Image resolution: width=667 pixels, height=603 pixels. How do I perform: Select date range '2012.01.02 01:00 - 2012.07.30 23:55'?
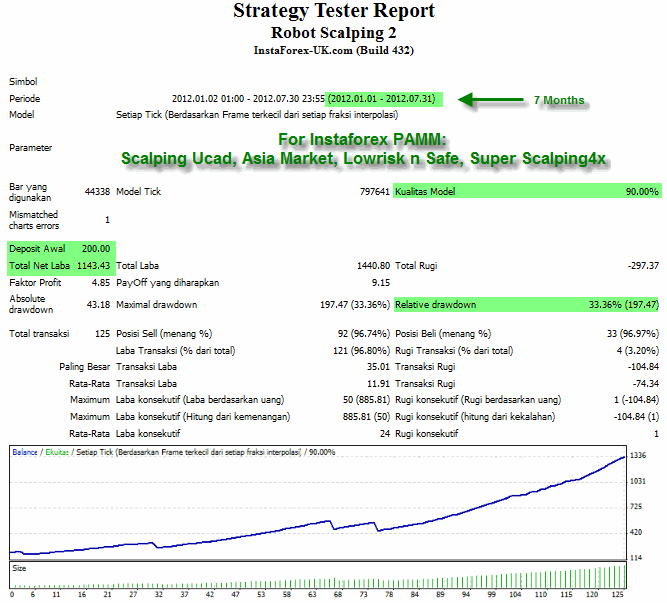[248, 99]
